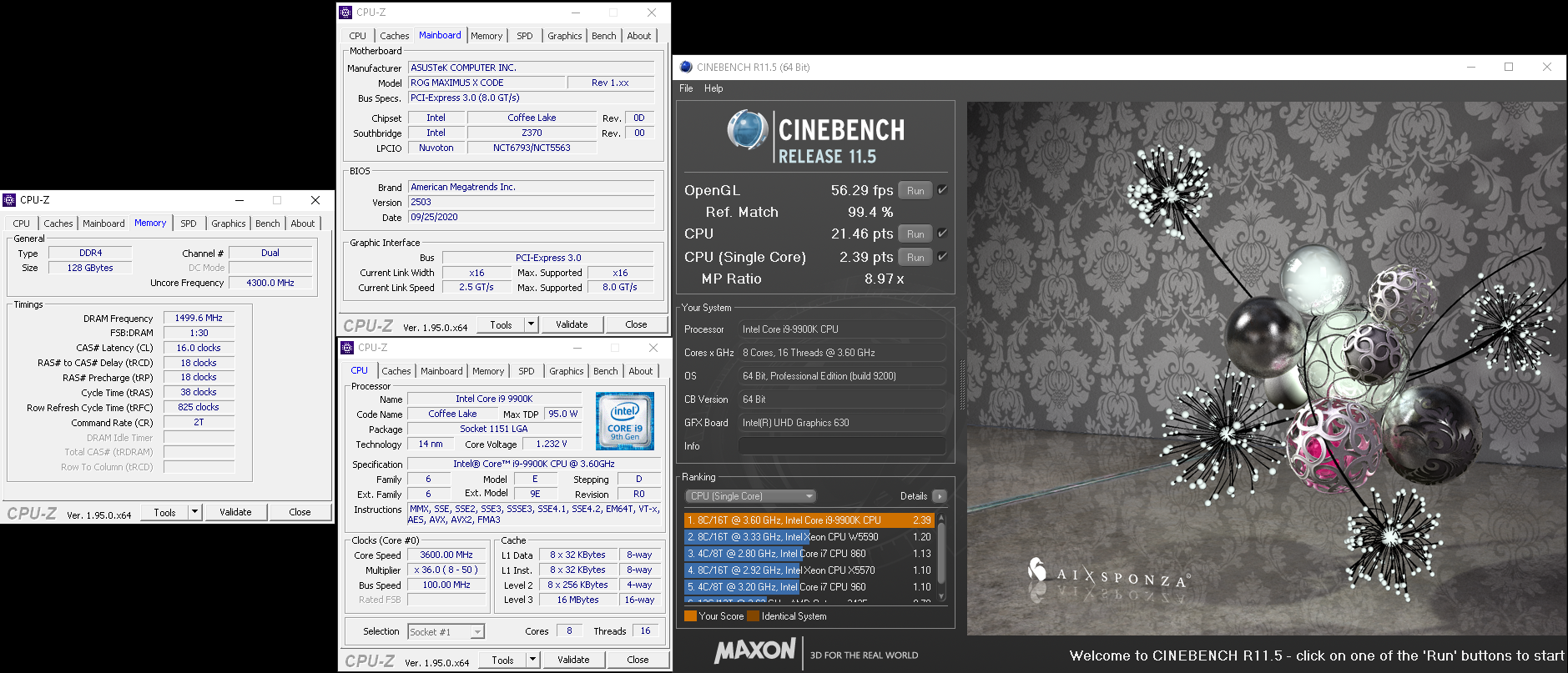Click the Core Voltage value 1.232 V

(x=552, y=444)
